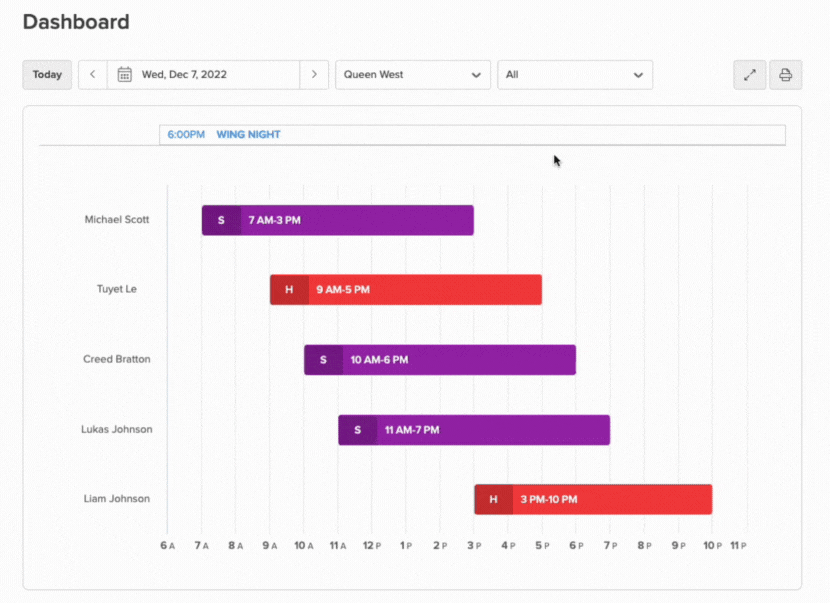Click the Liam Johnson employee name
Image resolution: width=830 pixels, height=603 pixels.
pyautogui.click(x=117, y=499)
